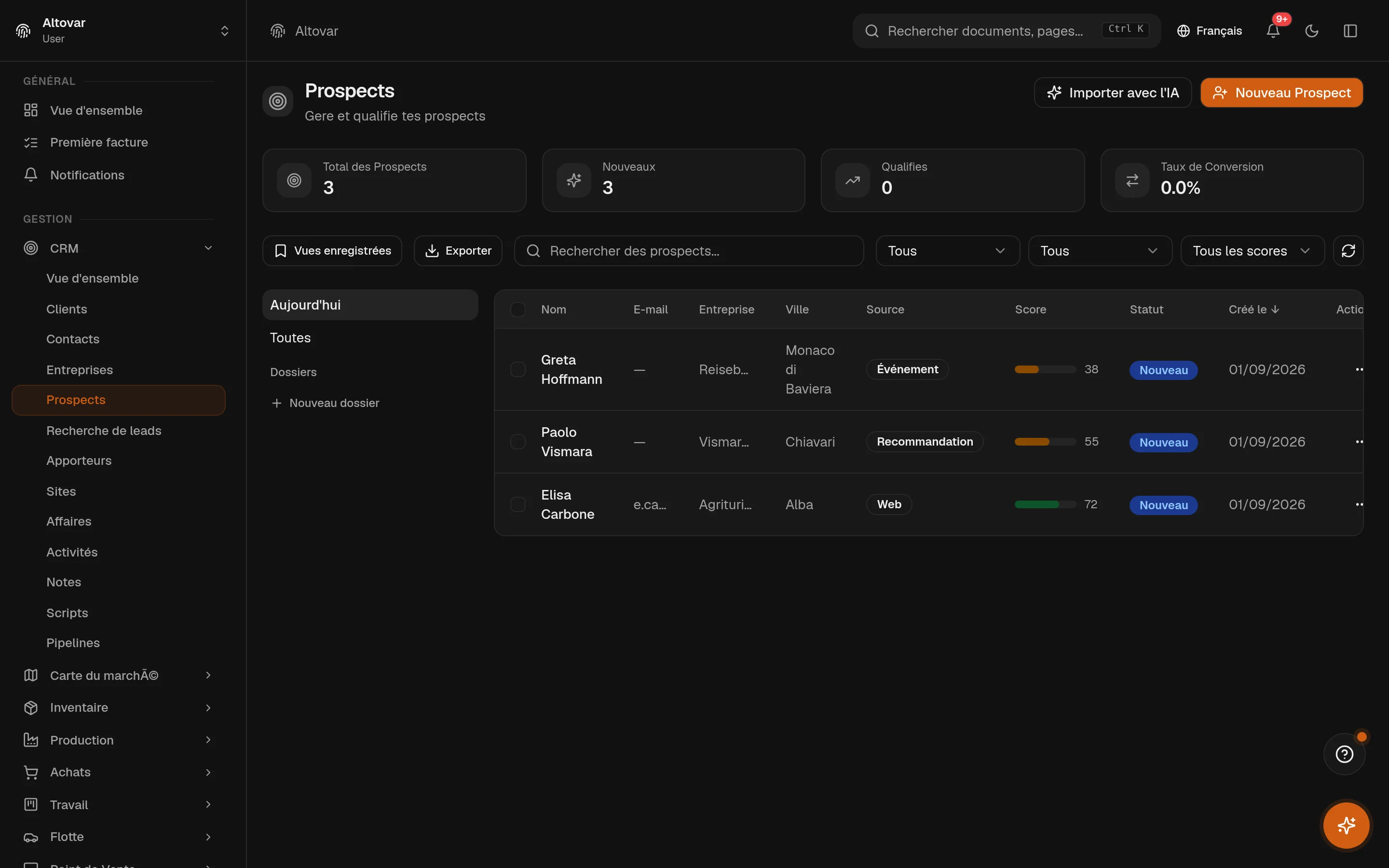Click the Recommandation source badge

[925, 441]
